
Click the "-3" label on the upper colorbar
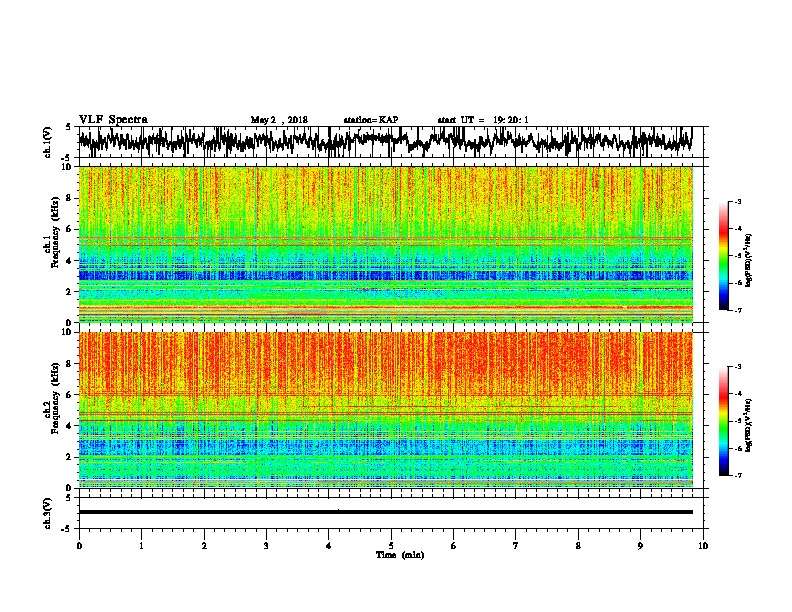(x=738, y=202)
